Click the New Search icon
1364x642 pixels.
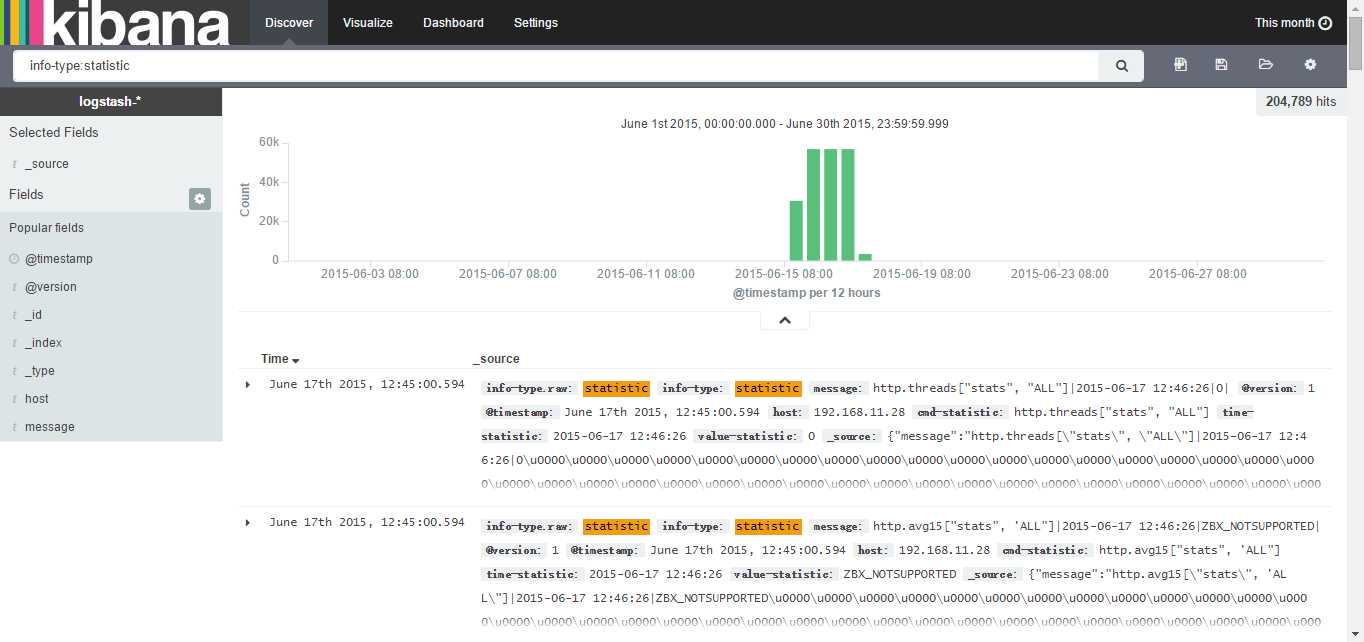pyautogui.click(x=1181, y=65)
